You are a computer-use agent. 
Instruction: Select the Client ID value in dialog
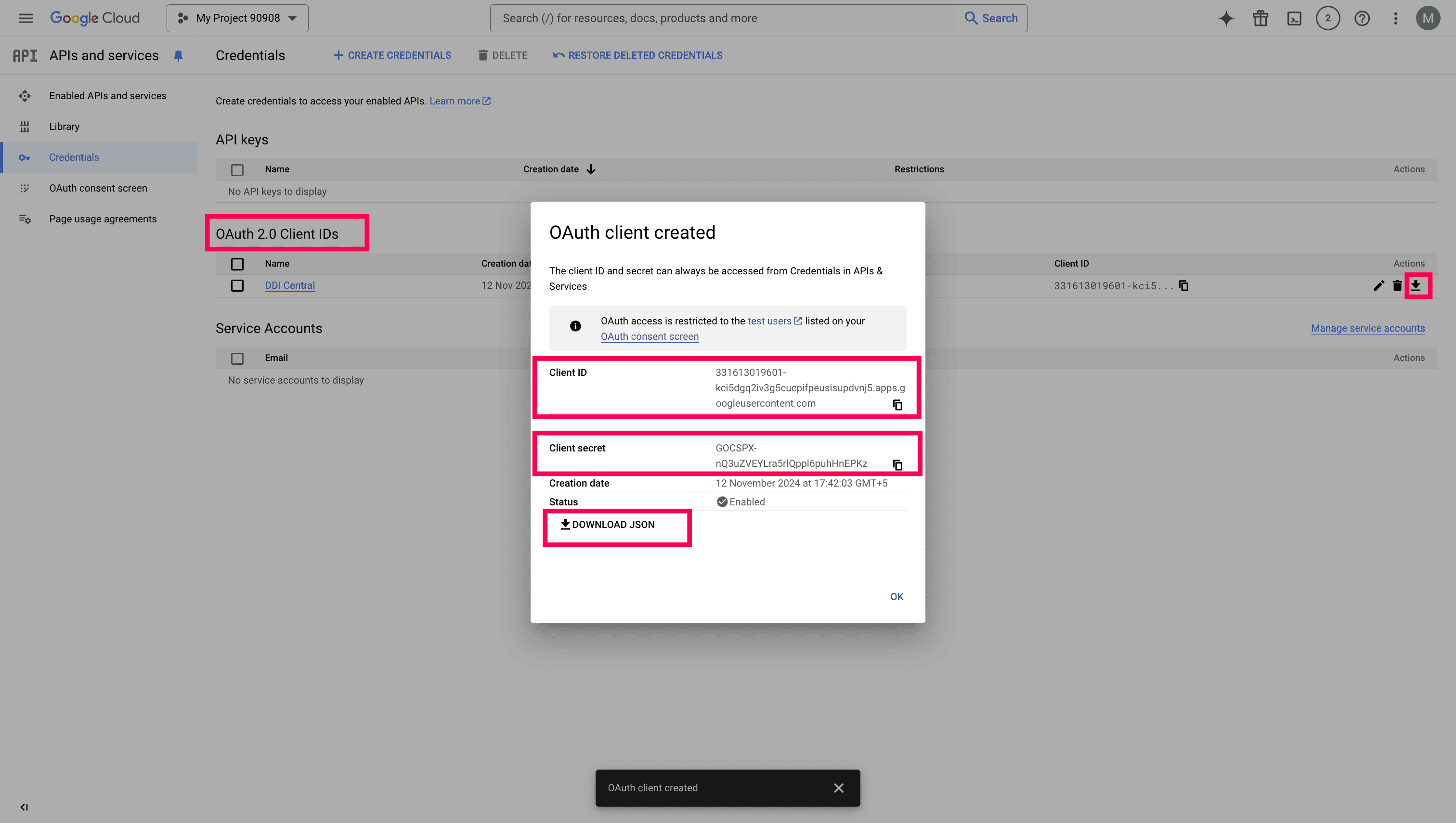pyautogui.click(x=810, y=388)
